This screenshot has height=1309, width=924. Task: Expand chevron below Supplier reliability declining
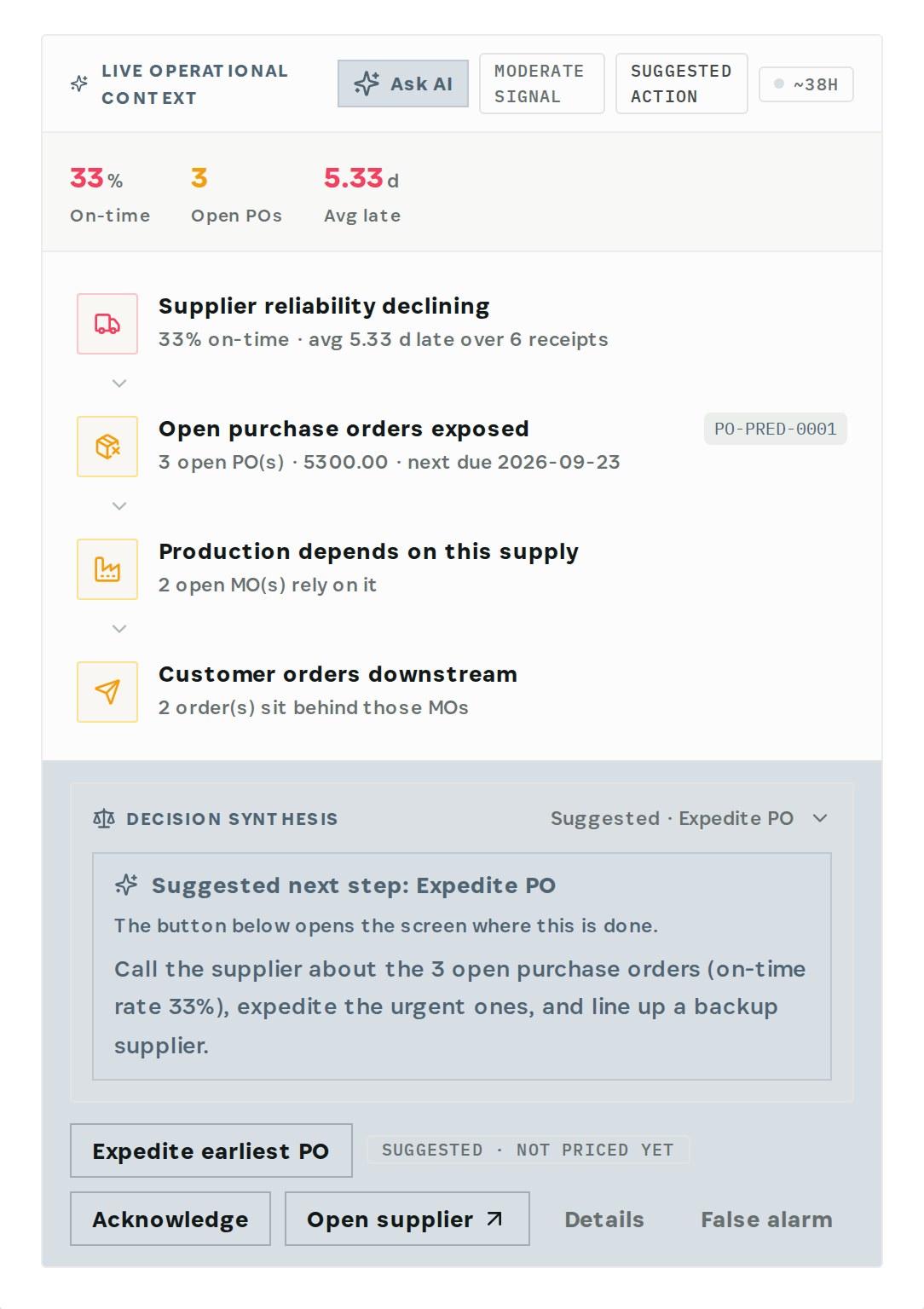pyautogui.click(x=119, y=383)
